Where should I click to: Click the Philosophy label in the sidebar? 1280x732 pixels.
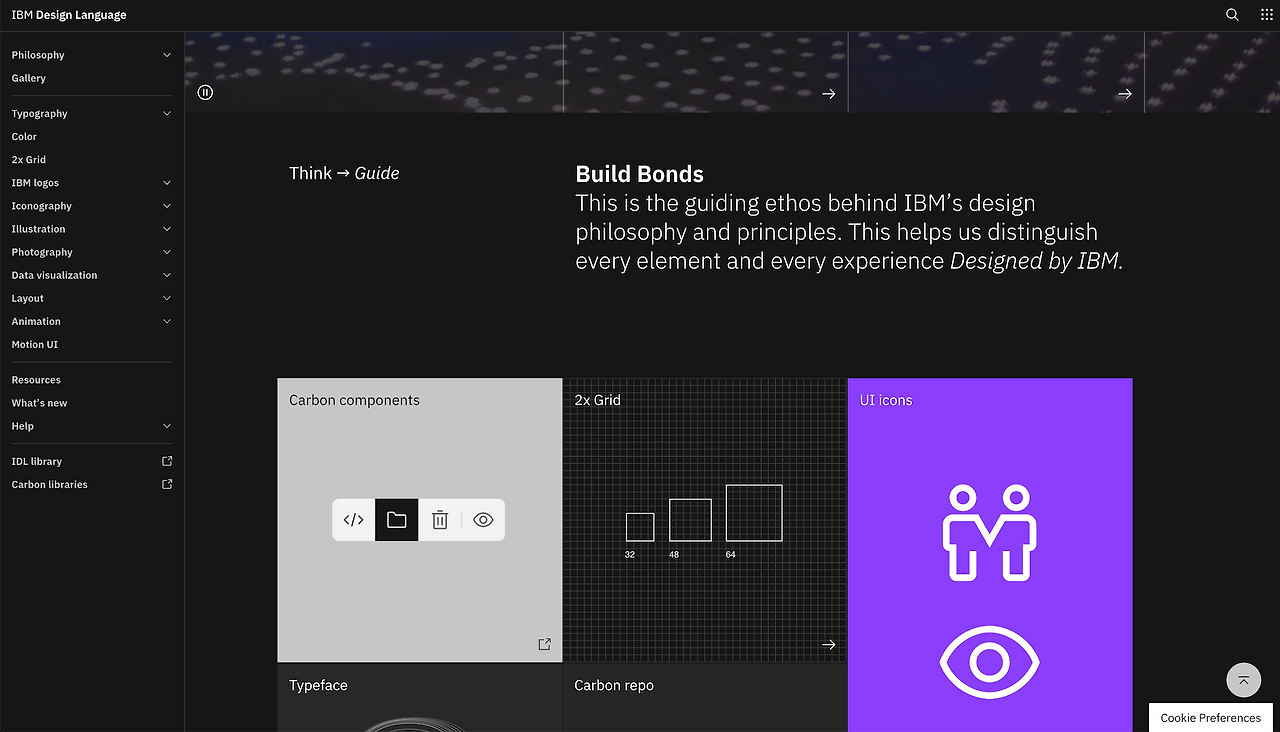[38, 55]
